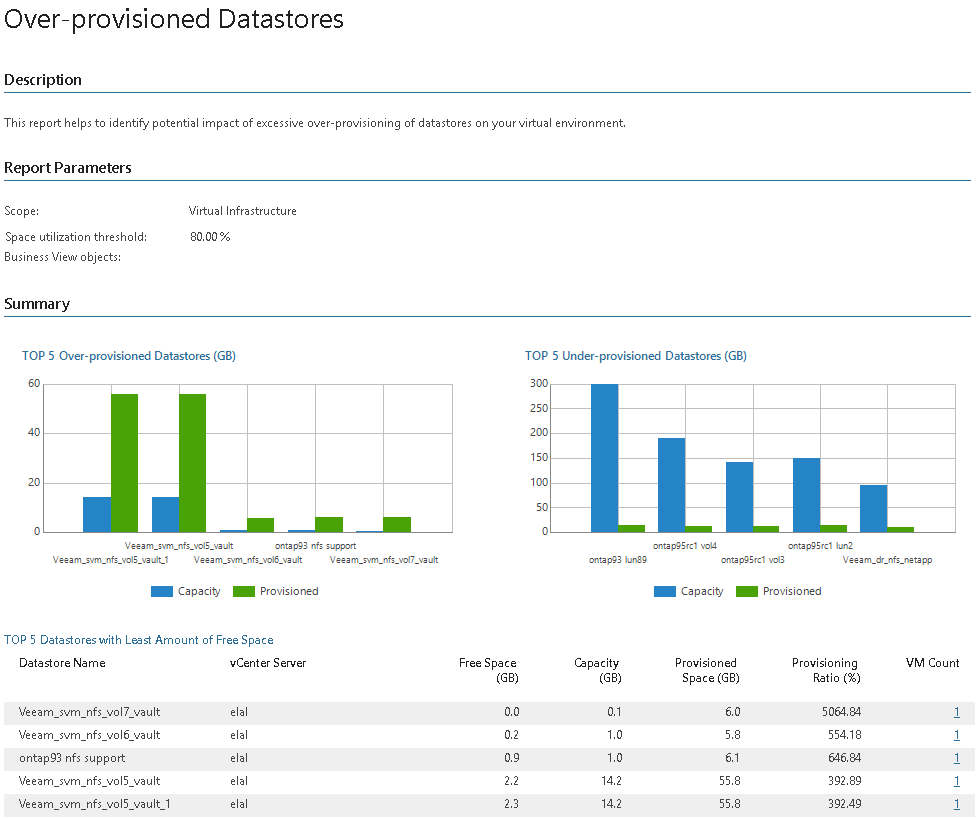This screenshot has width=978, height=818.
Task: Click the 'Free Space (GB)' column header
Action: click(x=488, y=670)
